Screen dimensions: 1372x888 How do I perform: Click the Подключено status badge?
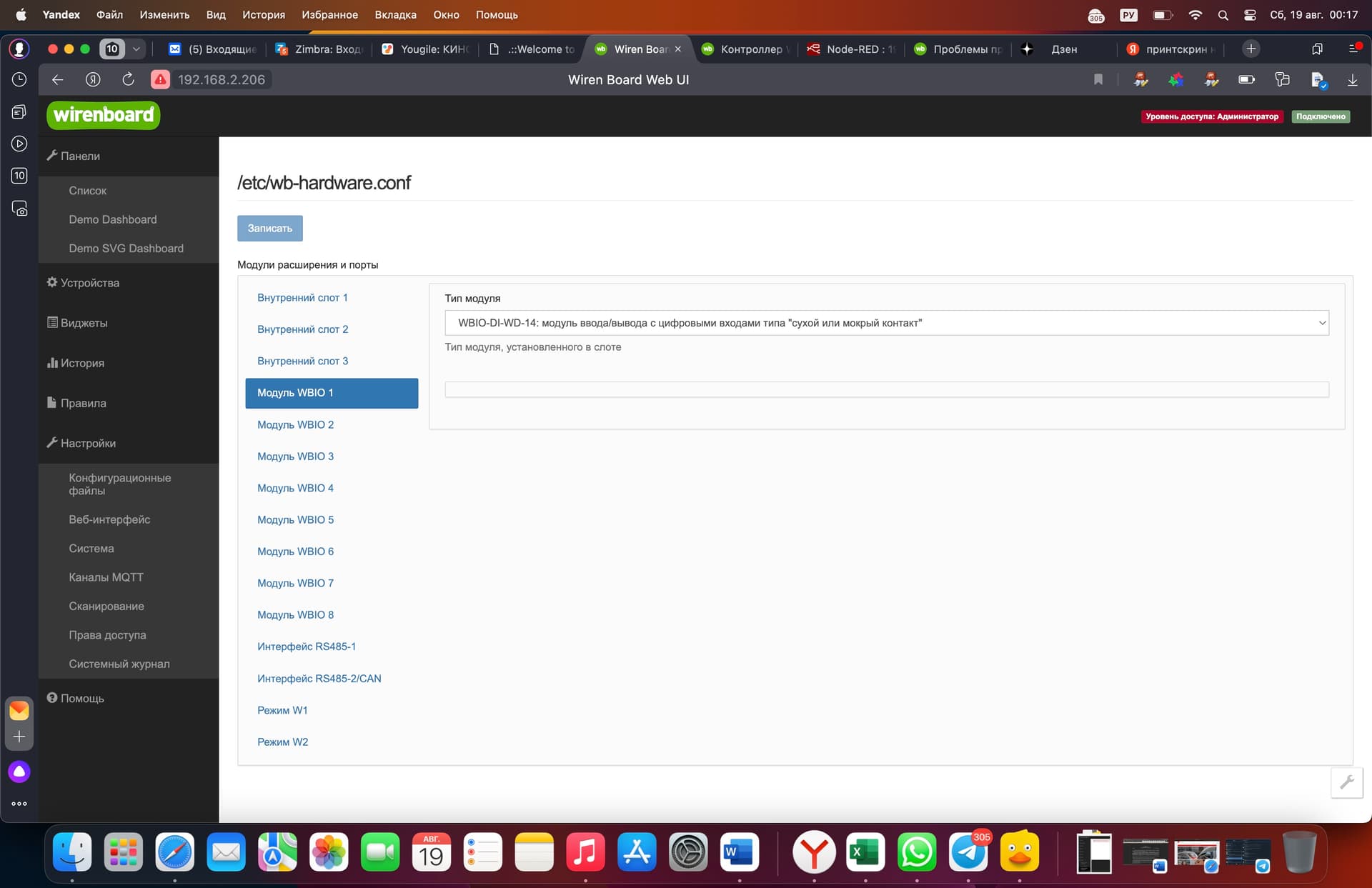click(x=1321, y=116)
